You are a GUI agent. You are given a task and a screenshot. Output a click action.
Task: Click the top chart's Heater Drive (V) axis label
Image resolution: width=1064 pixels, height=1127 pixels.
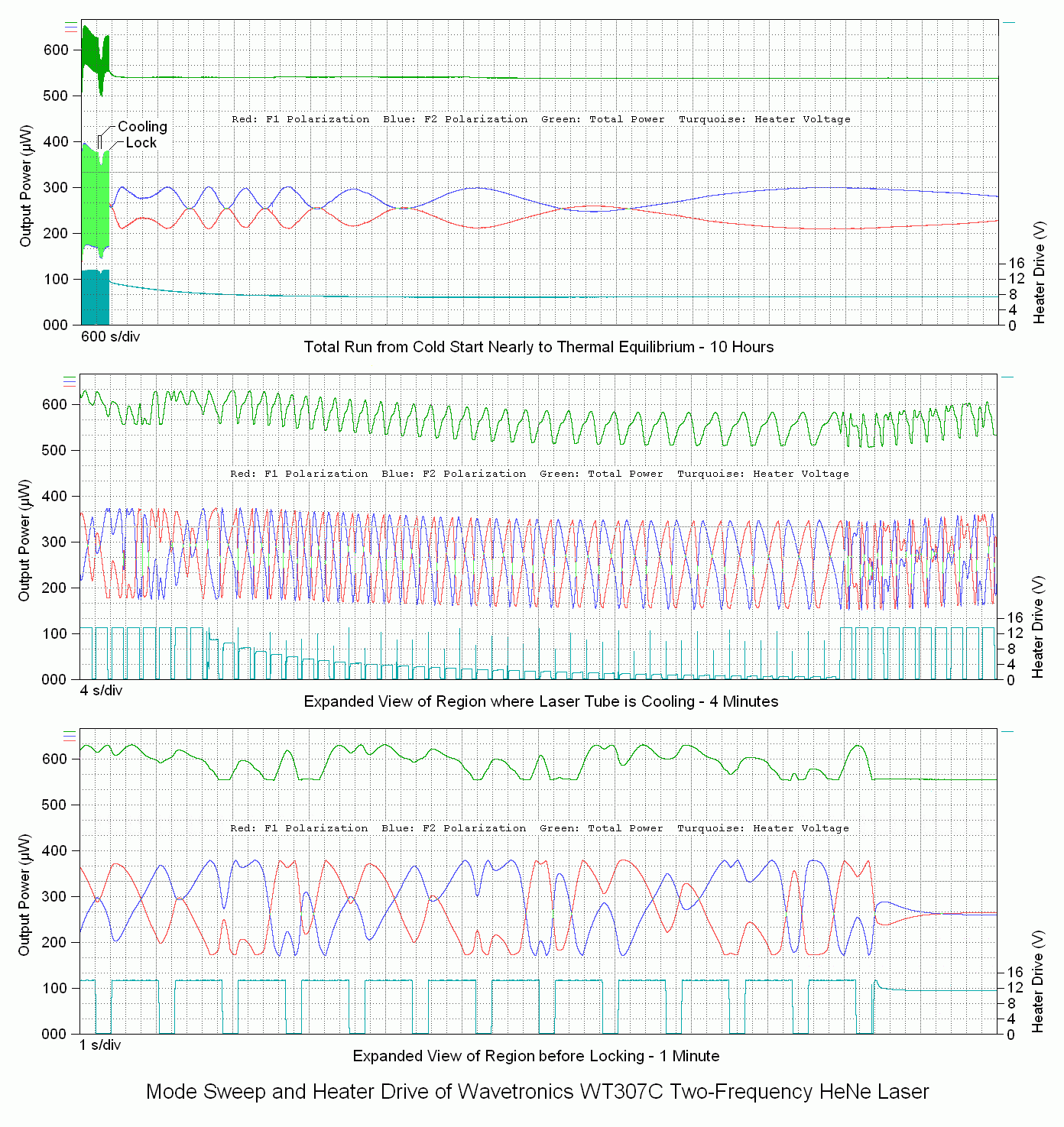pos(1039,272)
